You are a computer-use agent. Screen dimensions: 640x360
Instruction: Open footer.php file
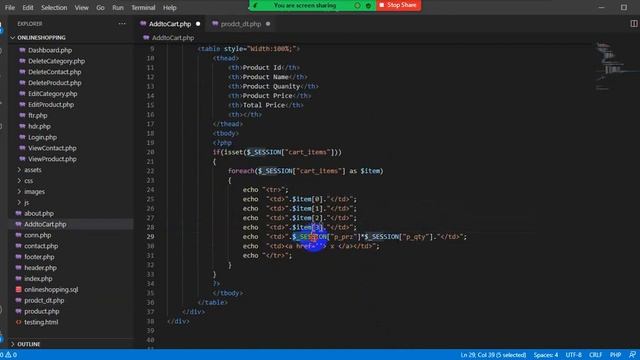pos(39,257)
